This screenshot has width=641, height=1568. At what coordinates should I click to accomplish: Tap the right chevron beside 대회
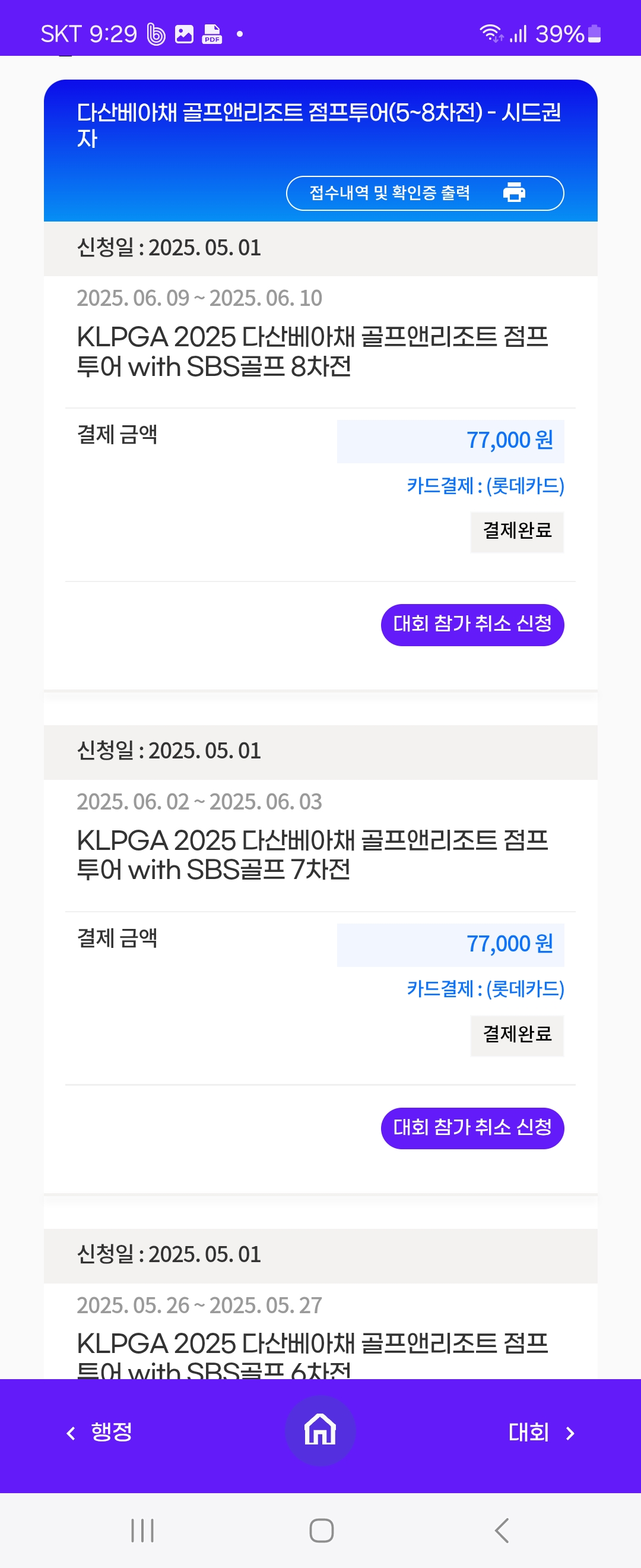570,1433
